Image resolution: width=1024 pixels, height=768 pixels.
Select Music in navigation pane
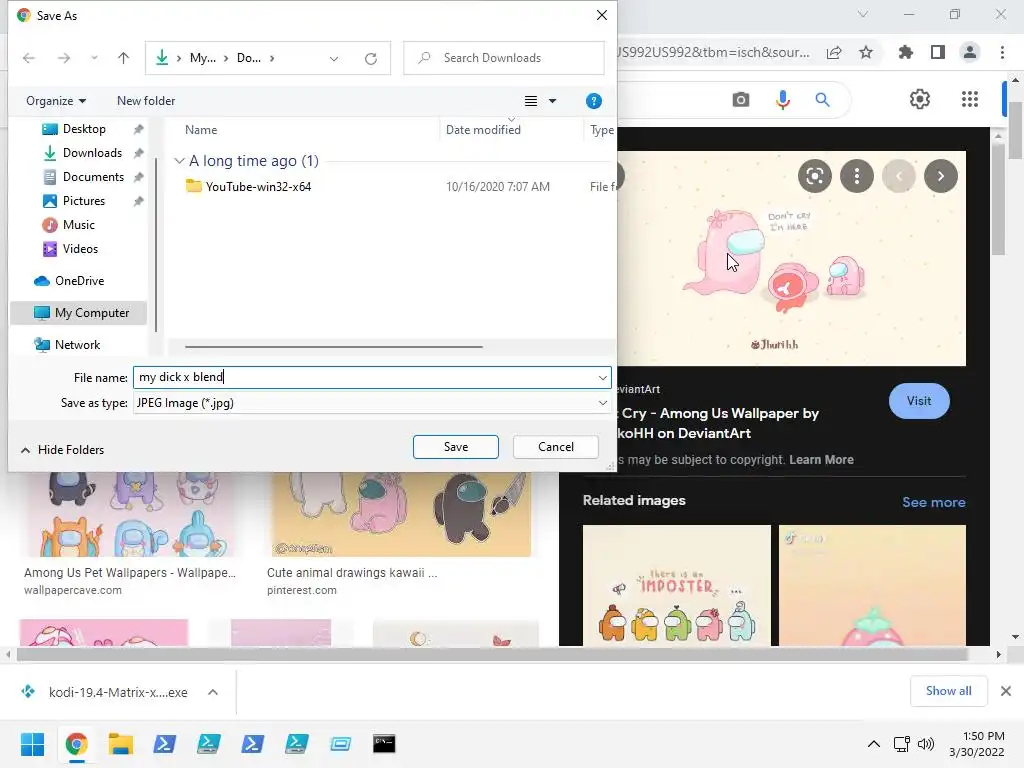click(78, 225)
